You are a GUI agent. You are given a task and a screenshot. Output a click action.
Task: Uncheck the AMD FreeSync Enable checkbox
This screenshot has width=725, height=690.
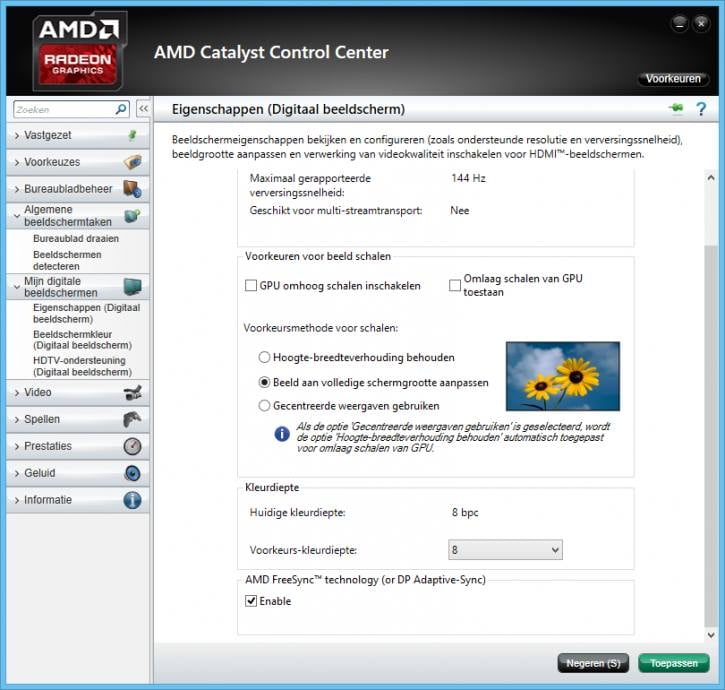[251, 602]
